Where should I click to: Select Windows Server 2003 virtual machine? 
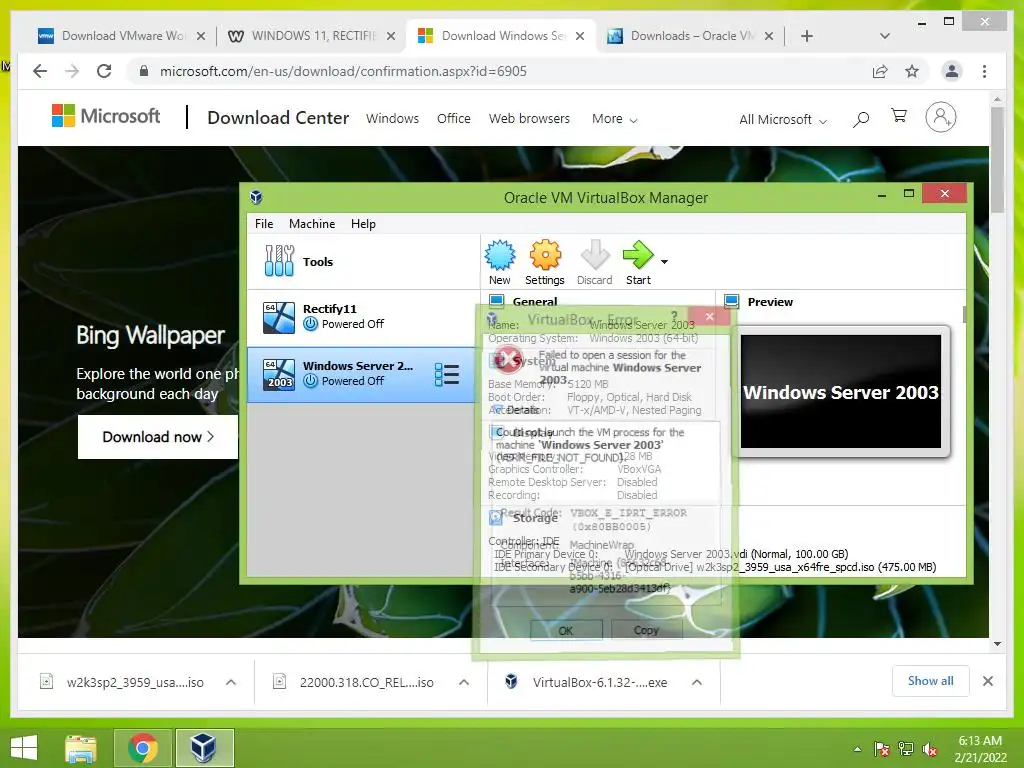coord(363,375)
